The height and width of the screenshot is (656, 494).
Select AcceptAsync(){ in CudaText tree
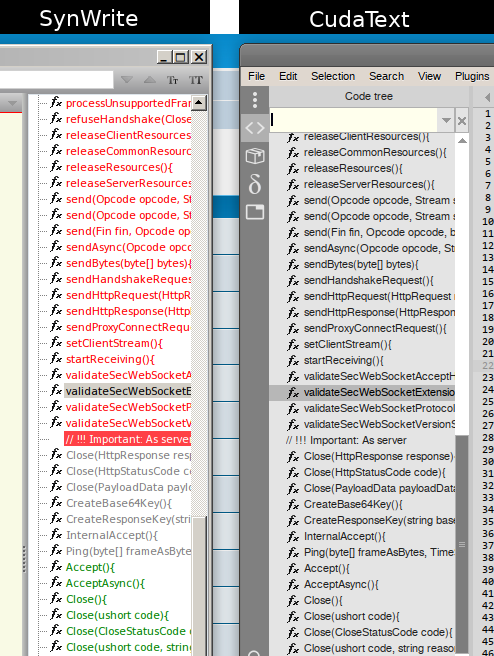coord(341,584)
